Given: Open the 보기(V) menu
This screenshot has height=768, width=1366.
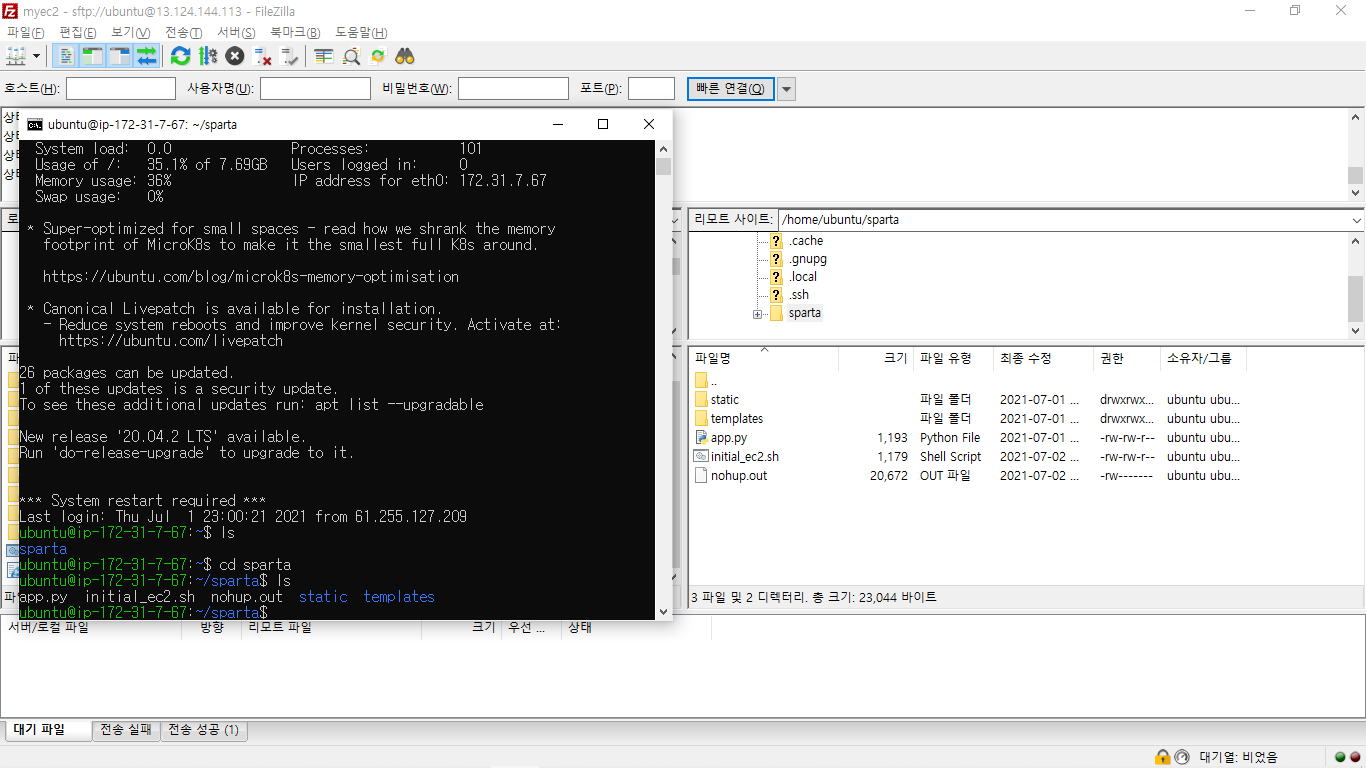Looking at the screenshot, I should point(130,33).
